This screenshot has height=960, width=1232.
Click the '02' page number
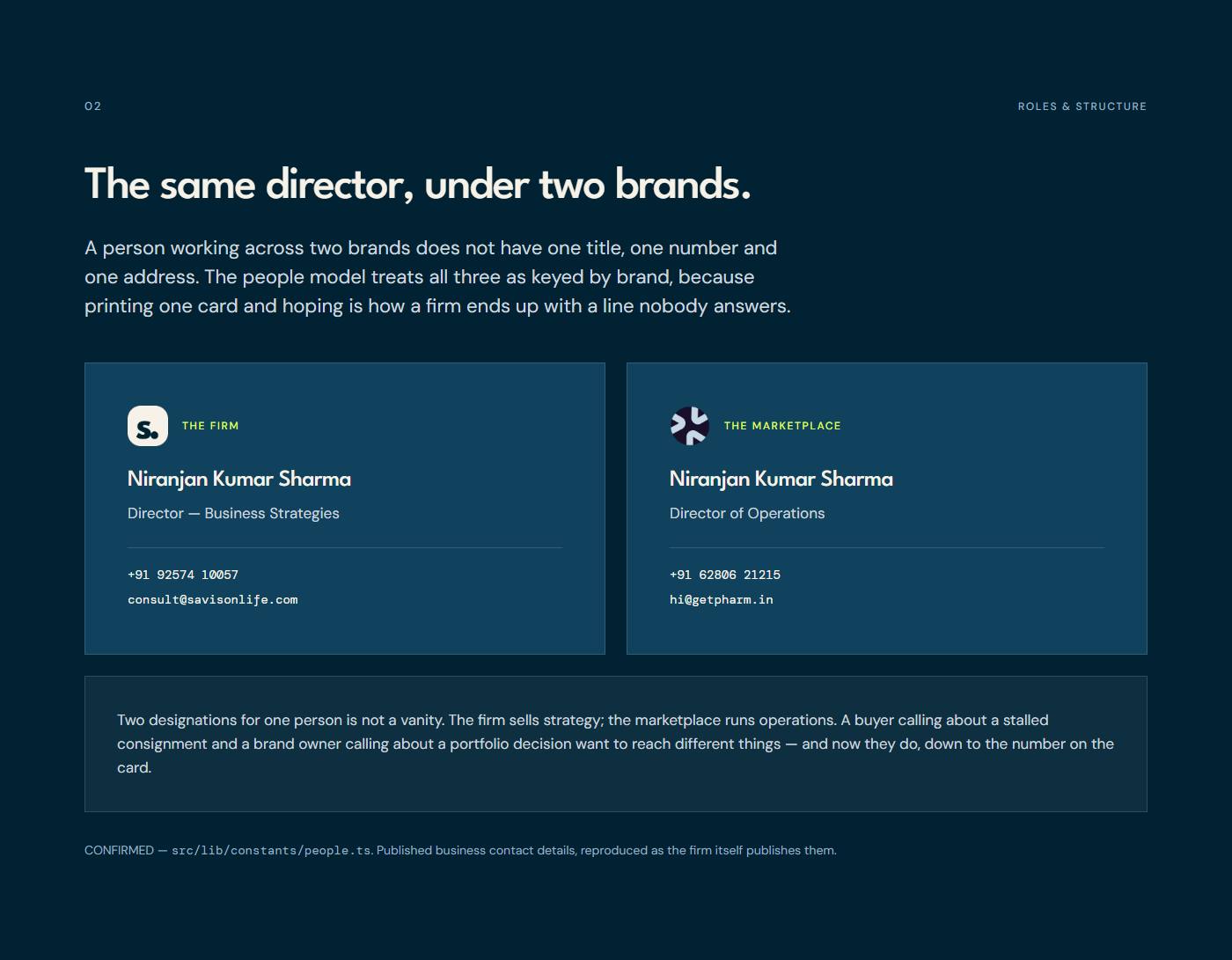pos(93,106)
